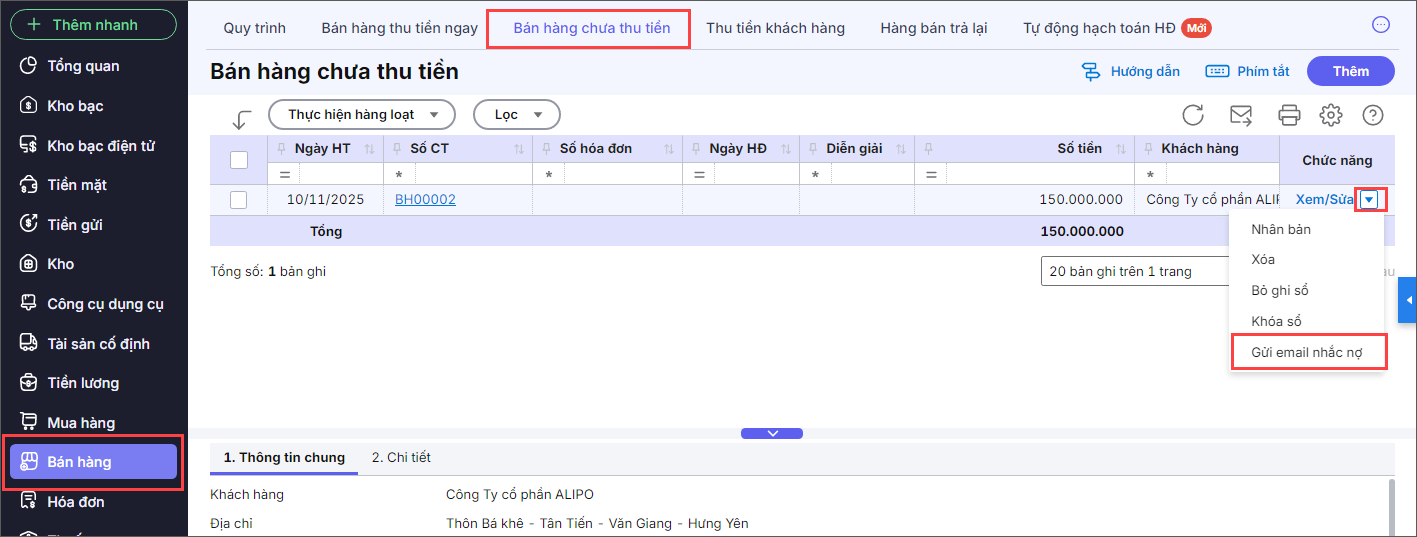Click the send email envelope icon

[x=1241, y=115]
